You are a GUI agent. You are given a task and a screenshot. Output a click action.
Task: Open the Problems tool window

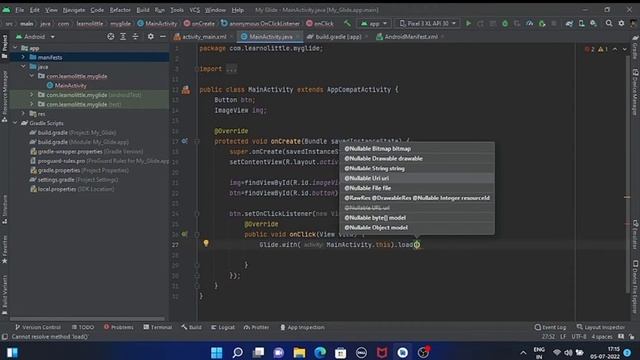point(119,327)
